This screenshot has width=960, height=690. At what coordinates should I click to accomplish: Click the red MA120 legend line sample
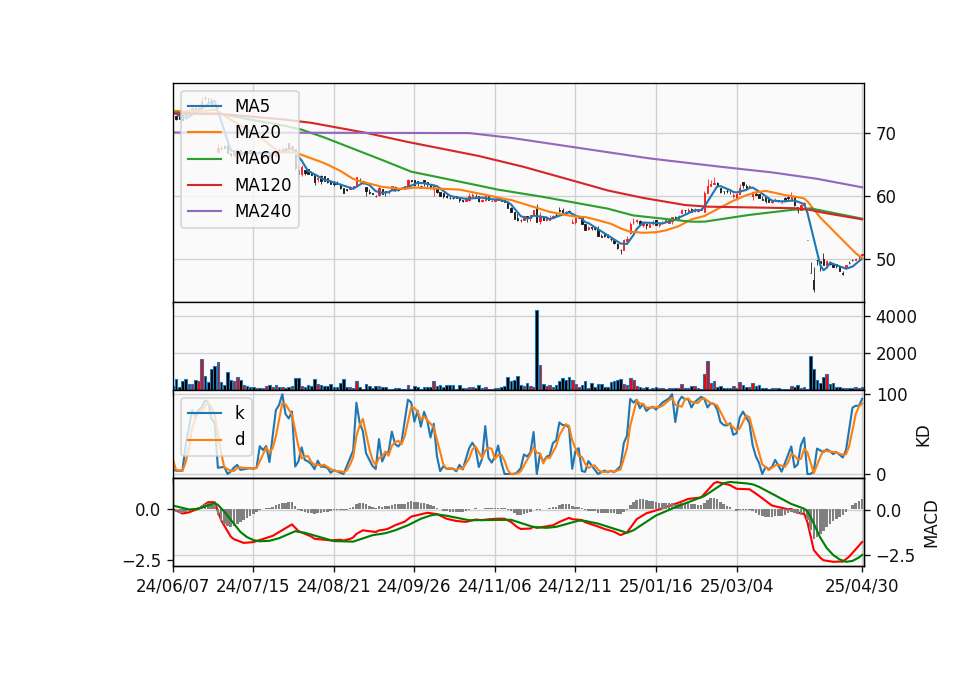[204, 185]
